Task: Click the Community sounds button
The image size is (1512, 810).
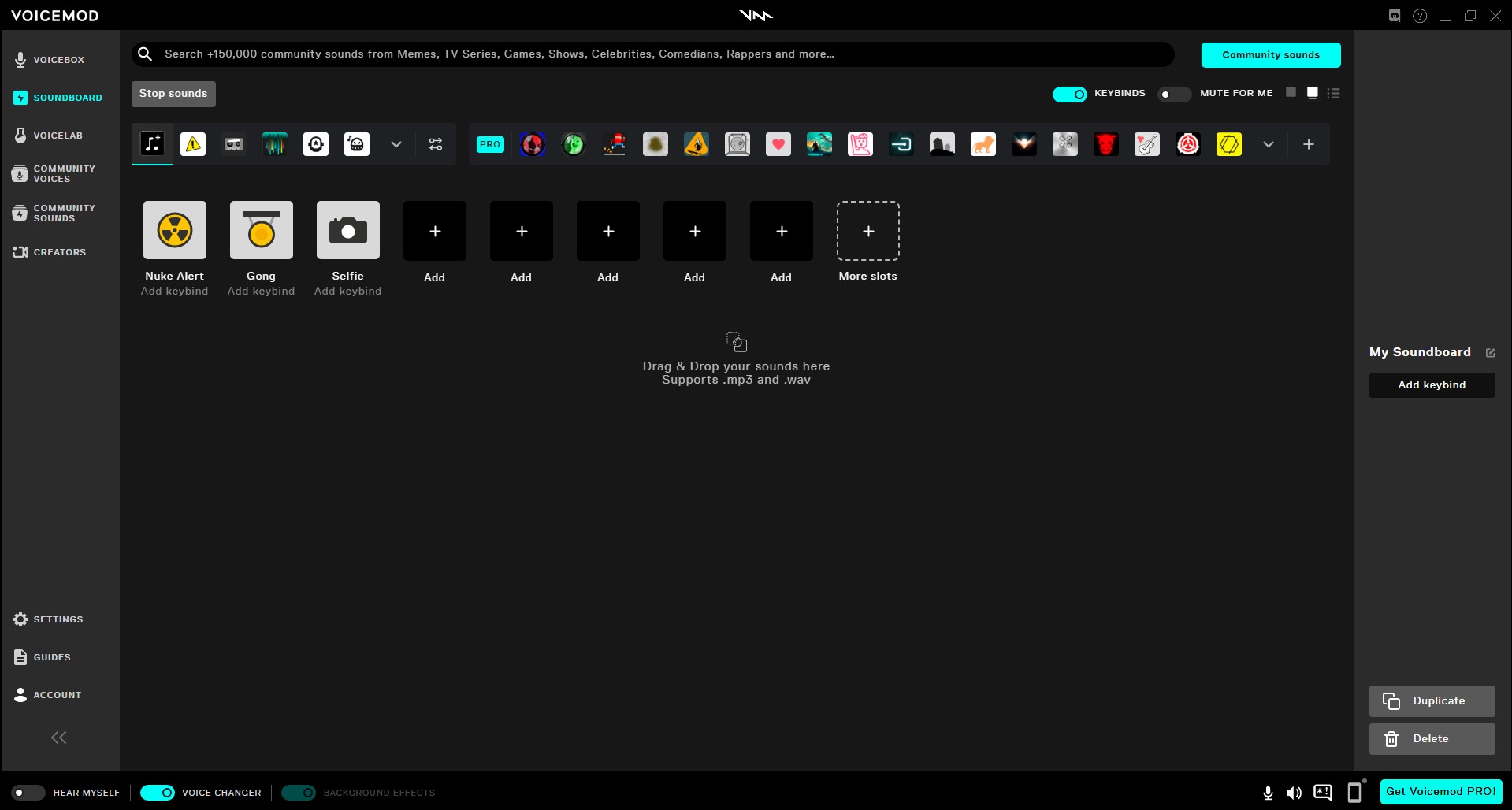Action: point(1271,54)
